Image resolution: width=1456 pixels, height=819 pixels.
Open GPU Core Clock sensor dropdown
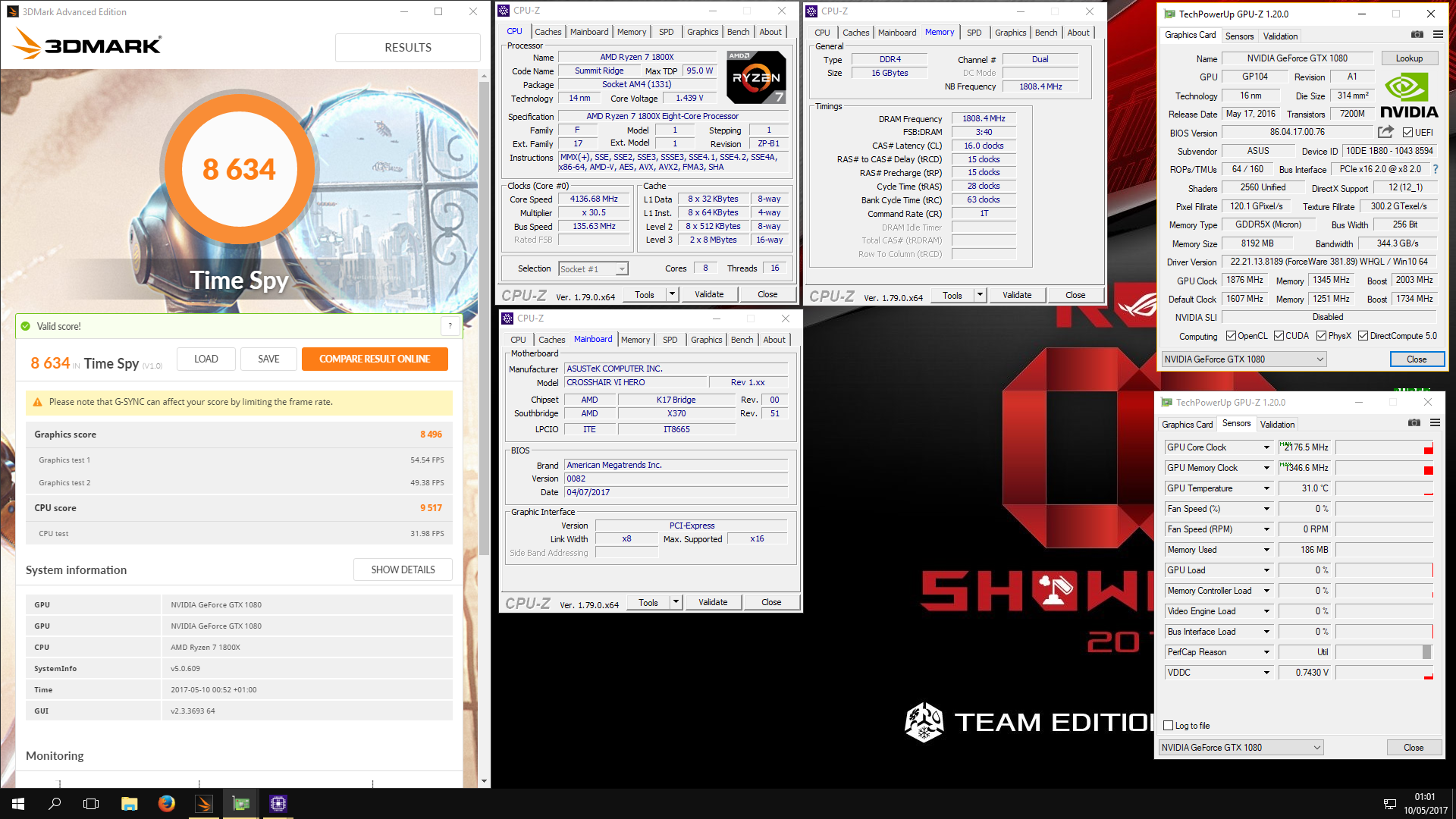click(1266, 447)
